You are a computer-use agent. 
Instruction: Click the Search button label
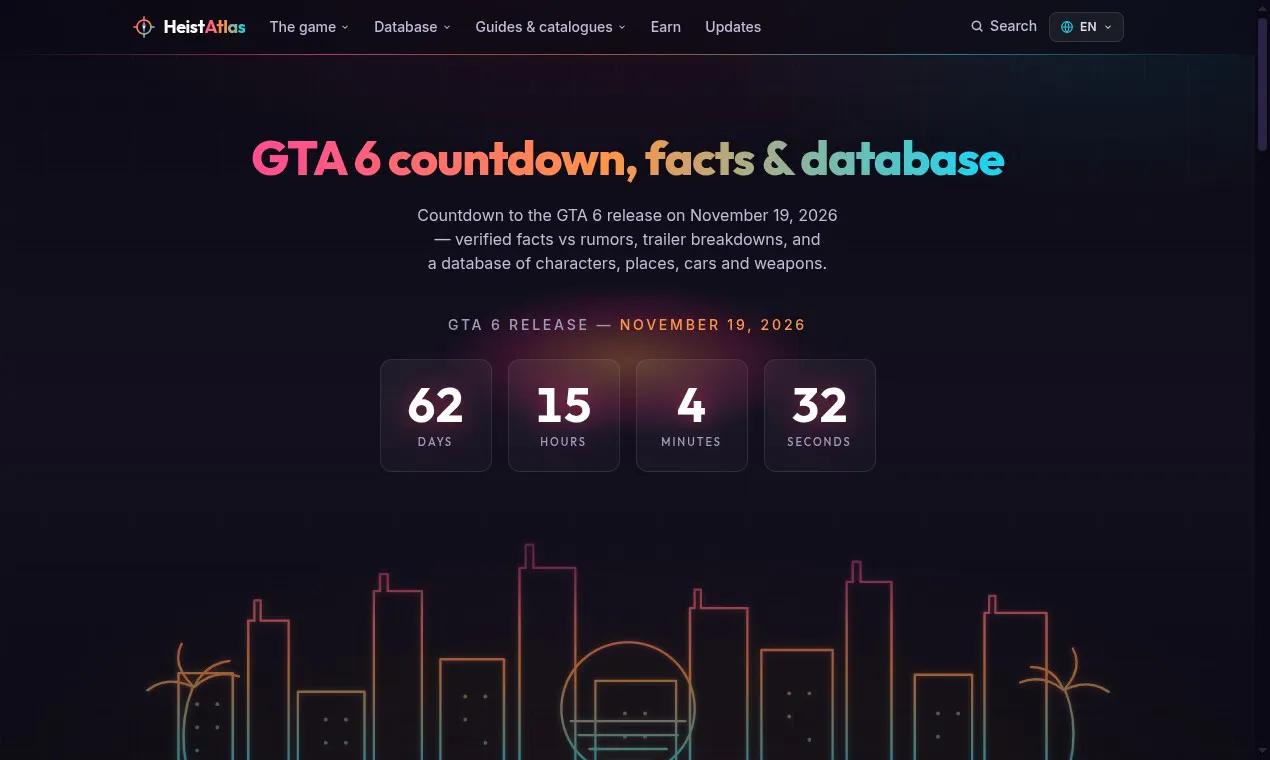pyautogui.click(x=1013, y=26)
